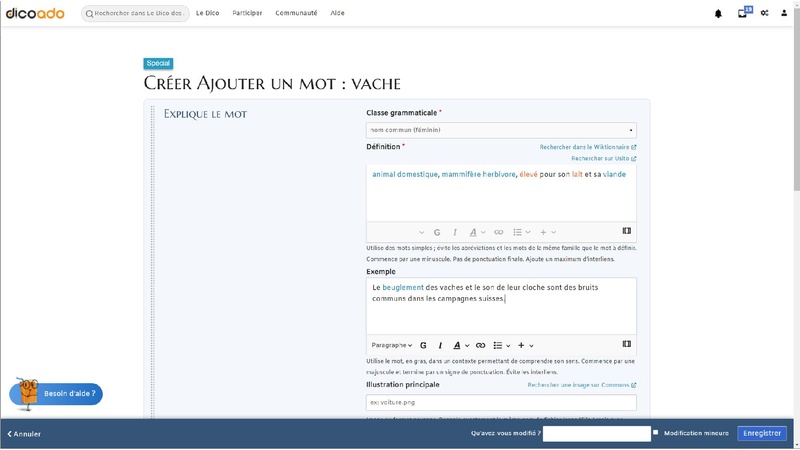Expand the text style arrow in the Définition toolbar

pos(483,233)
